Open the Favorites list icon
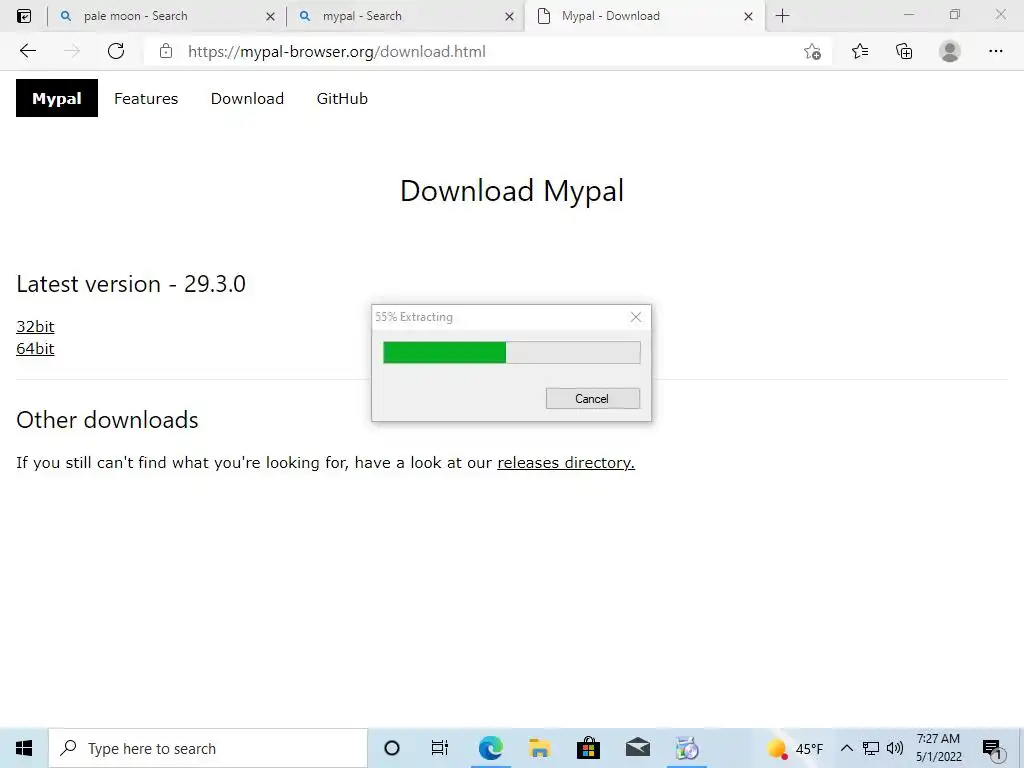 click(860, 51)
